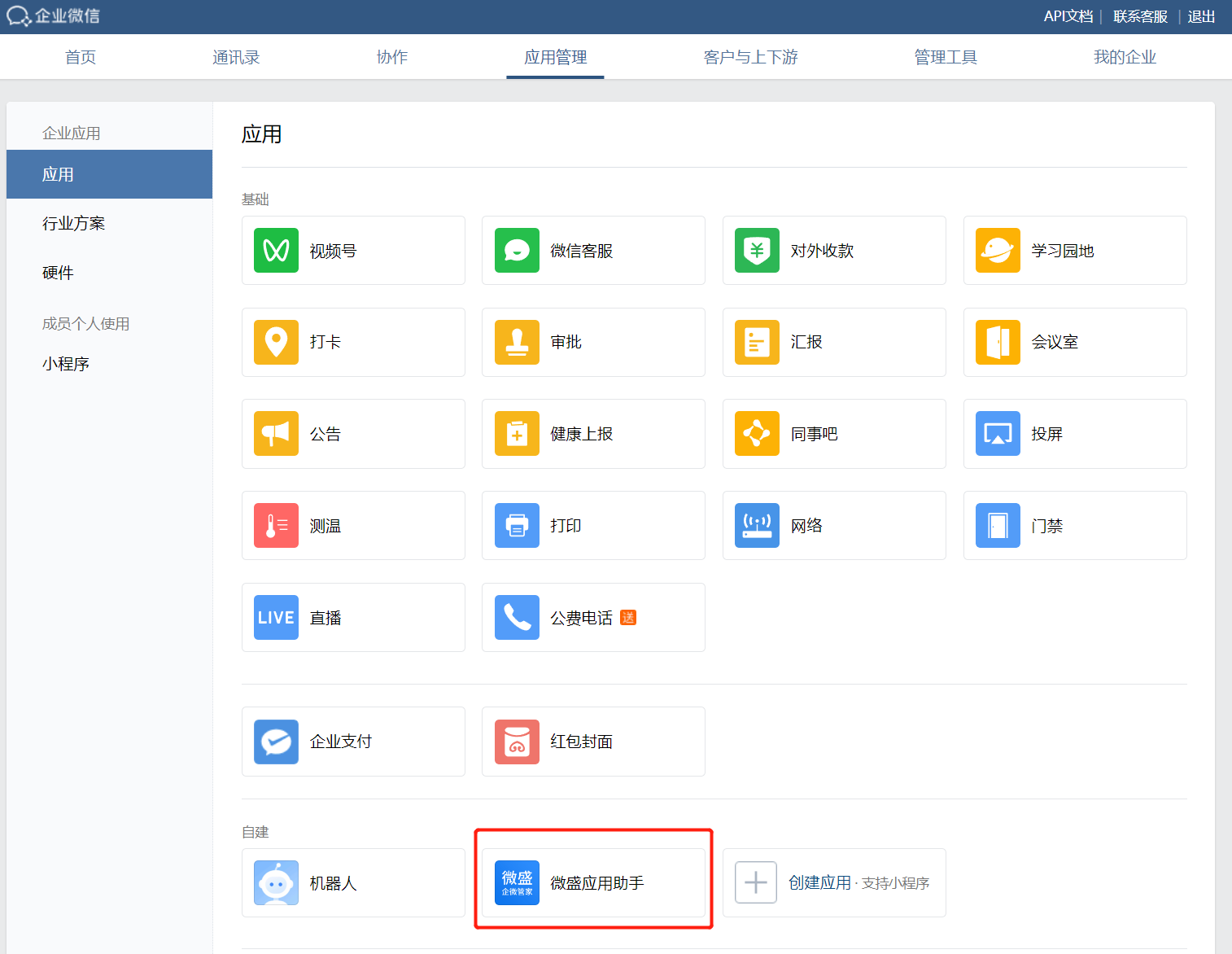
Task: Click the plus icon to create app
Action: pos(756,882)
